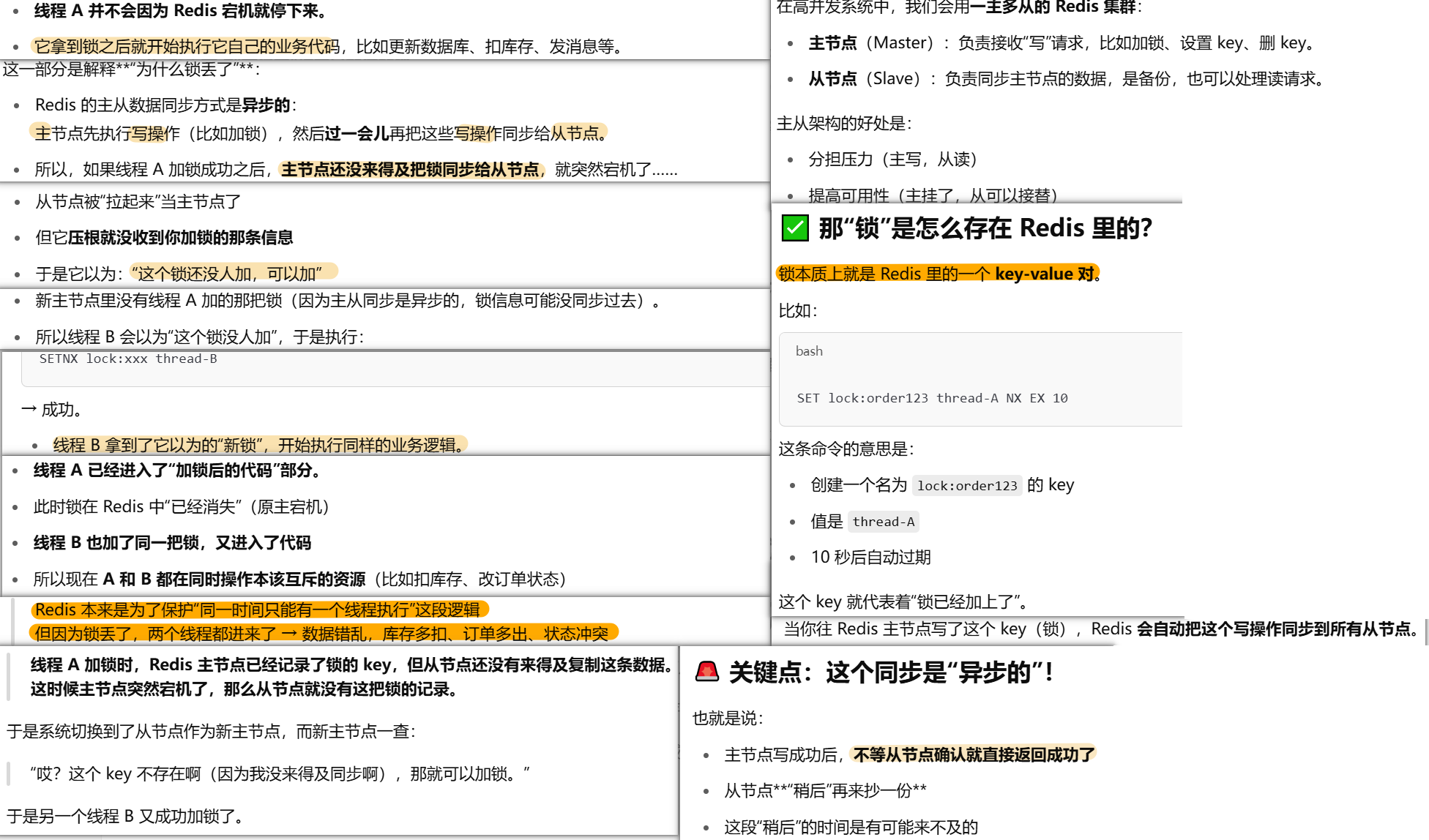Image resolution: width=1429 pixels, height=840 pixels.
Task: Select the heading "关键点：这个同步是“异步的”！"
Action: 892,672
